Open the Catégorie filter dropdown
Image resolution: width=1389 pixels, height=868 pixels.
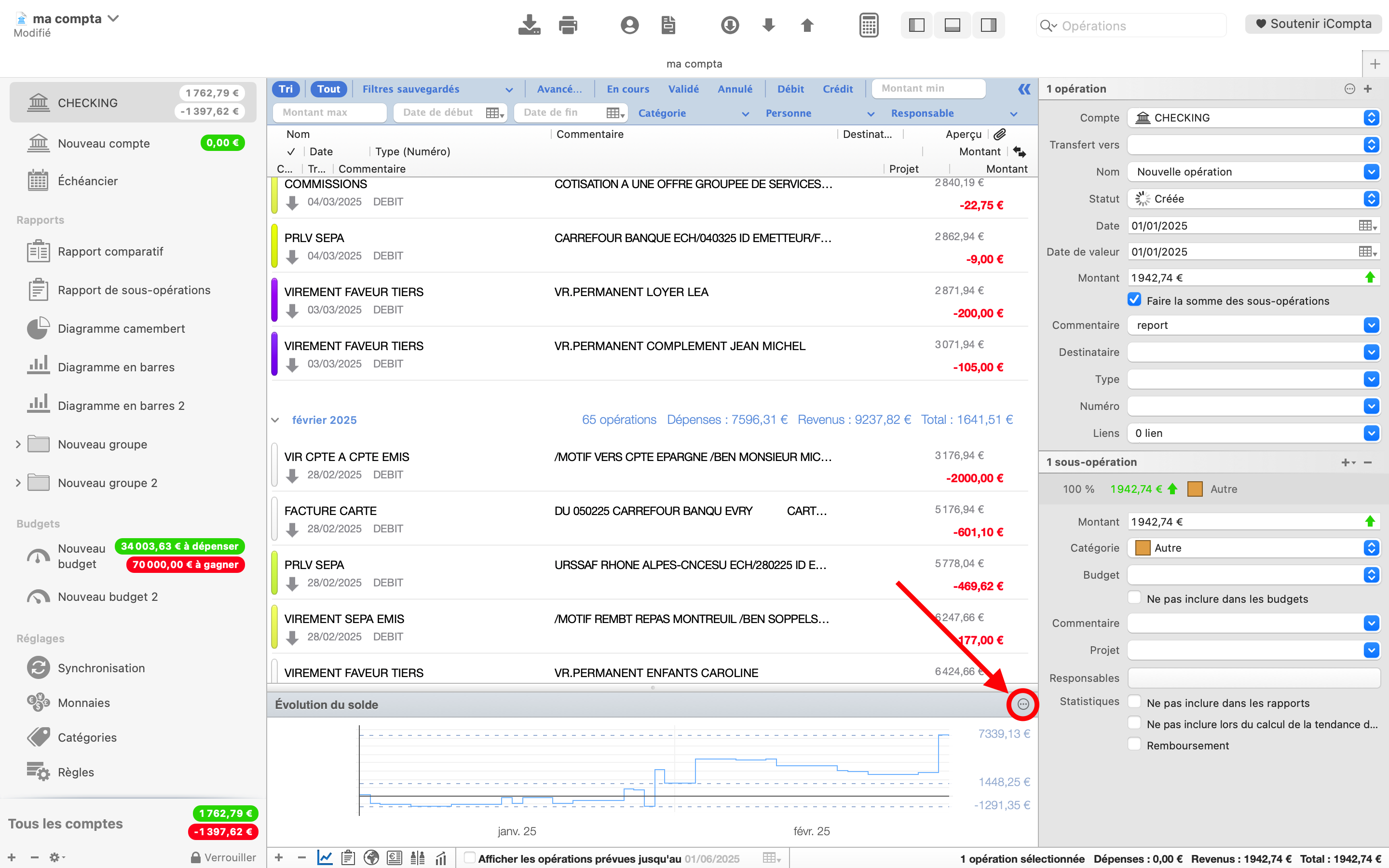pos(694,113)
